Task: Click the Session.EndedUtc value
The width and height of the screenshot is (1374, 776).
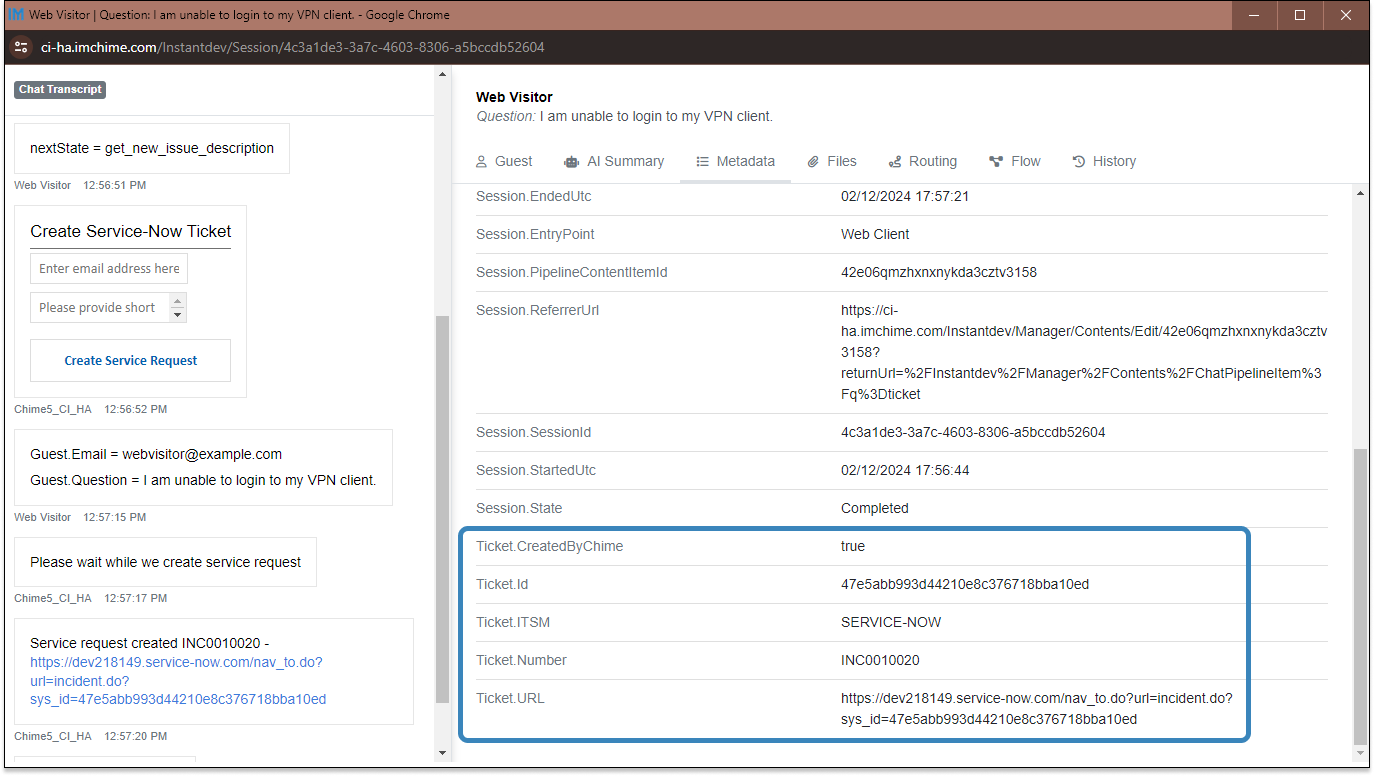Action: [x=905, y=196]
